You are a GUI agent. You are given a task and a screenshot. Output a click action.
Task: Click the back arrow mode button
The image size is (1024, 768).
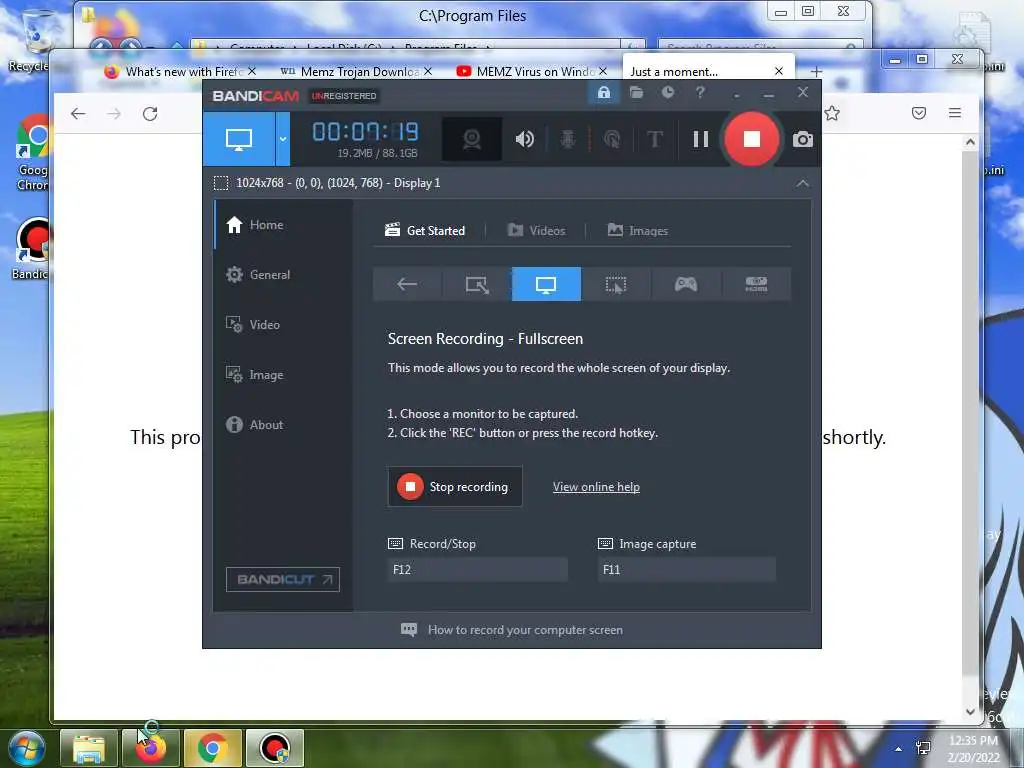407,284
